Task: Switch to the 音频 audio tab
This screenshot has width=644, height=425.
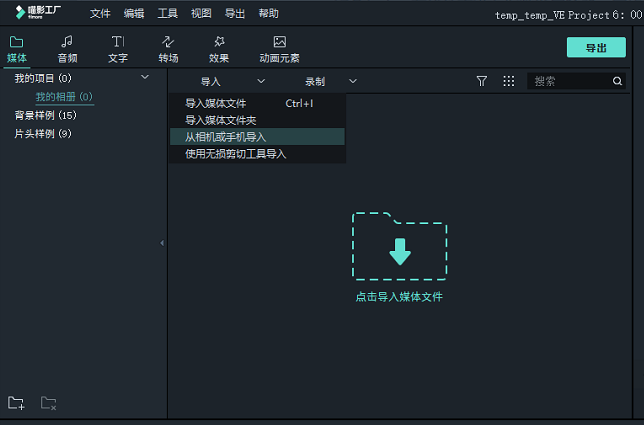Action: 67,49
